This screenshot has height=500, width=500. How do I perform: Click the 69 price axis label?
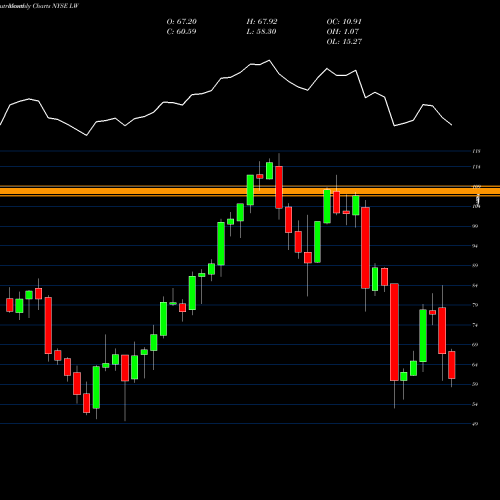point(475,345)
